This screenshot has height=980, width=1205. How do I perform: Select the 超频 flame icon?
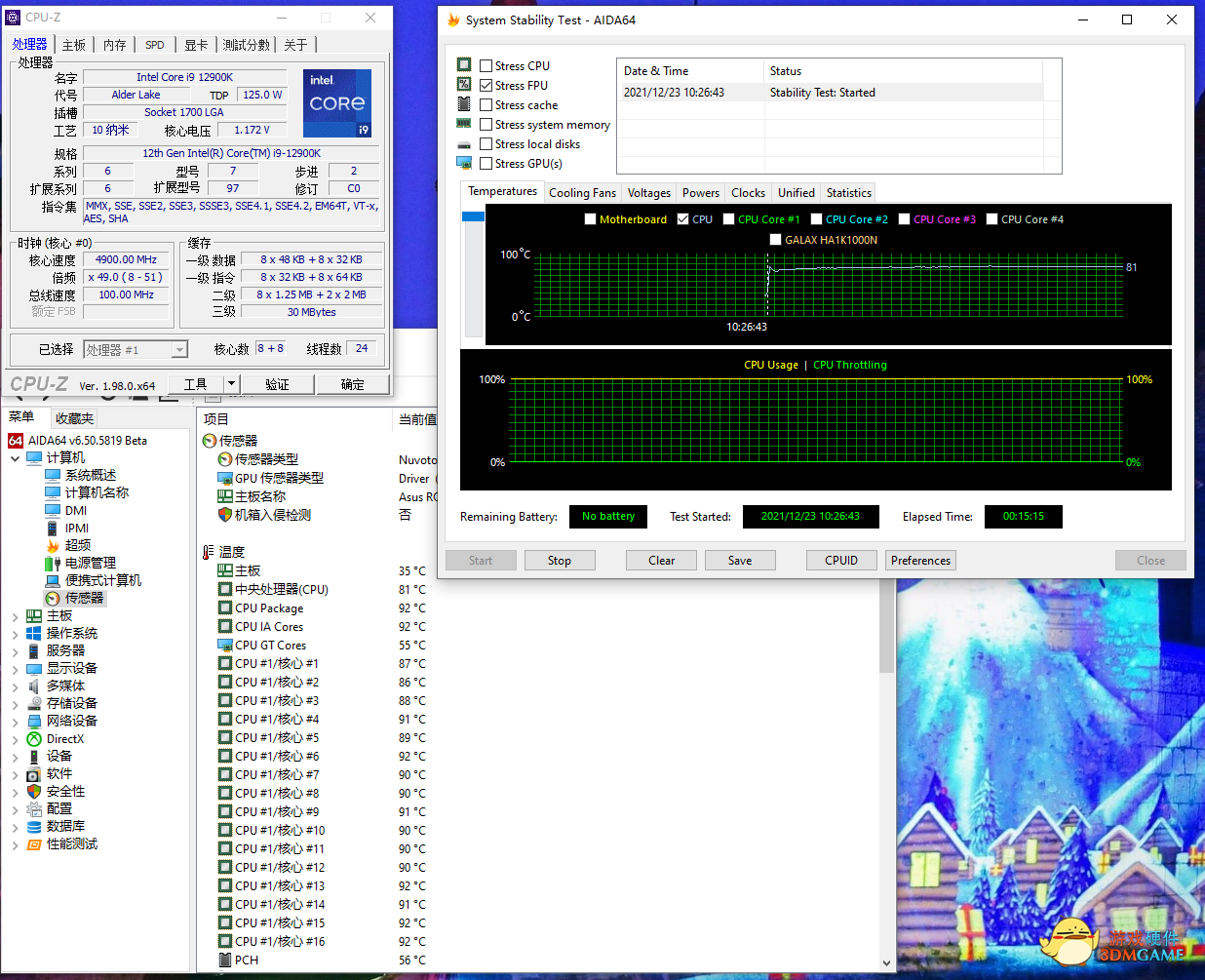tap(53, 545)
